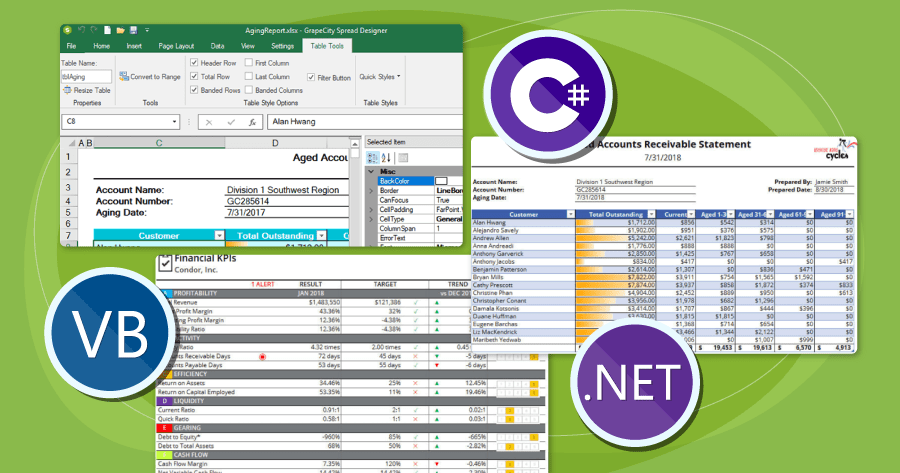The height and width of the screenshot is (473, 900).
Task: Click the Division 1 Southwest Region cell in Designer
Action: [x=287, y=189]
